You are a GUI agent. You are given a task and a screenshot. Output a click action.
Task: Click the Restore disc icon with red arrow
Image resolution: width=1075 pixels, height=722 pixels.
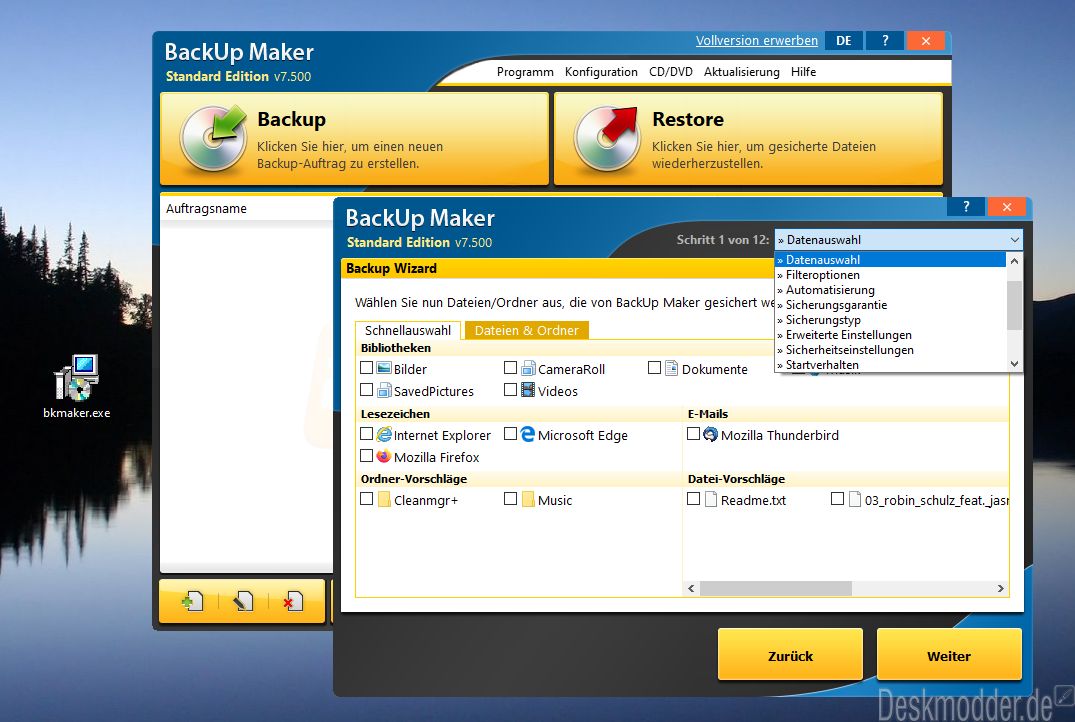[606, 138]
